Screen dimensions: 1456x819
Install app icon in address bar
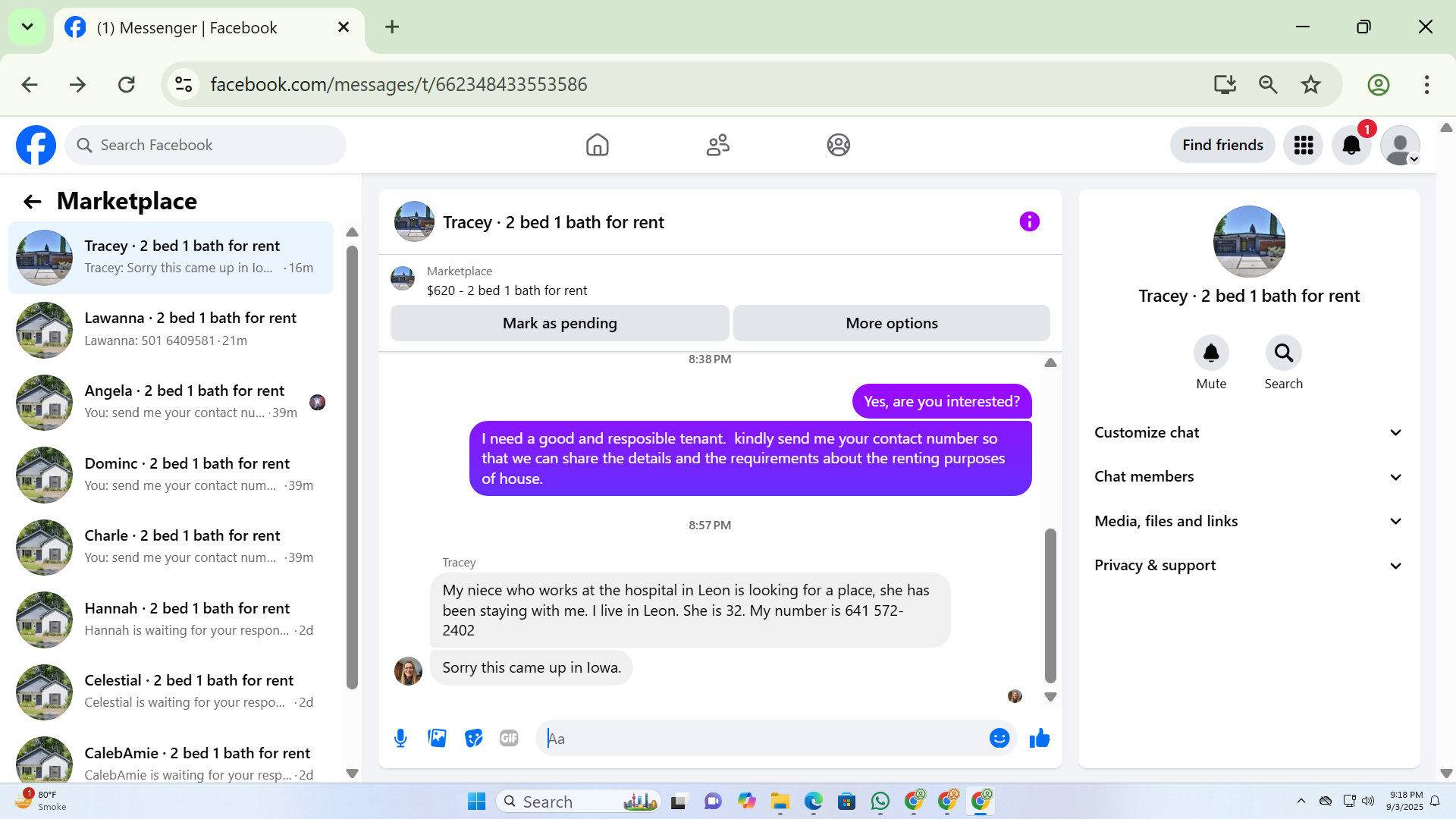(x=1225, y=84)
